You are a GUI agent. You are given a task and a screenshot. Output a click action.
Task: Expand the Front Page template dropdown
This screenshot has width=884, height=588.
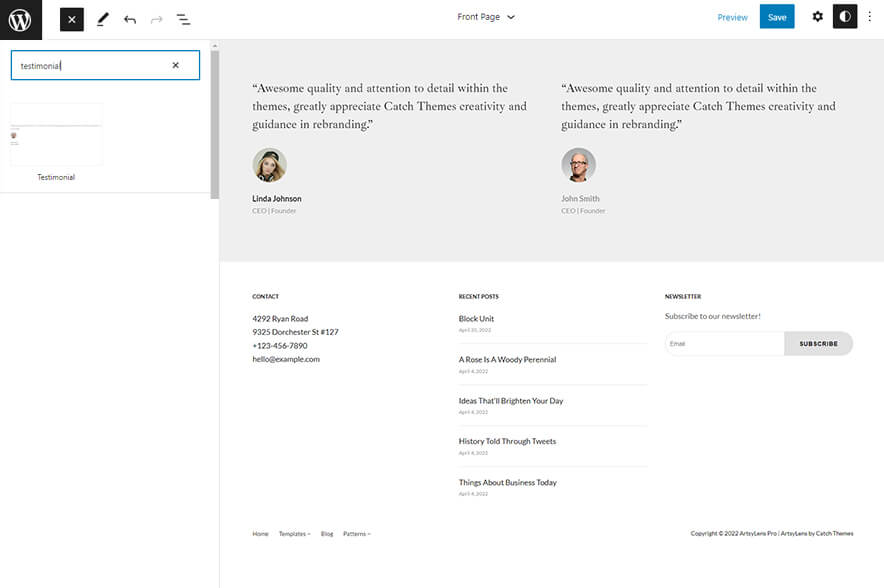point(486,17)
